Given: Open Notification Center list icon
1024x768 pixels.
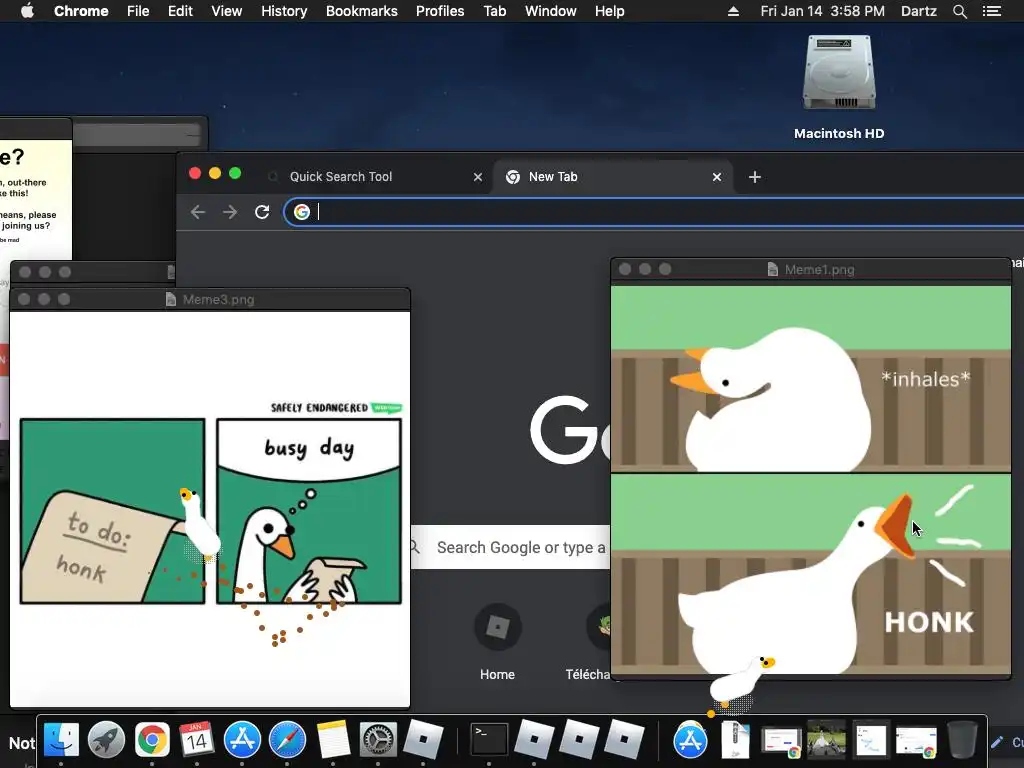Looking at the screenshot, I should (991, 11).
